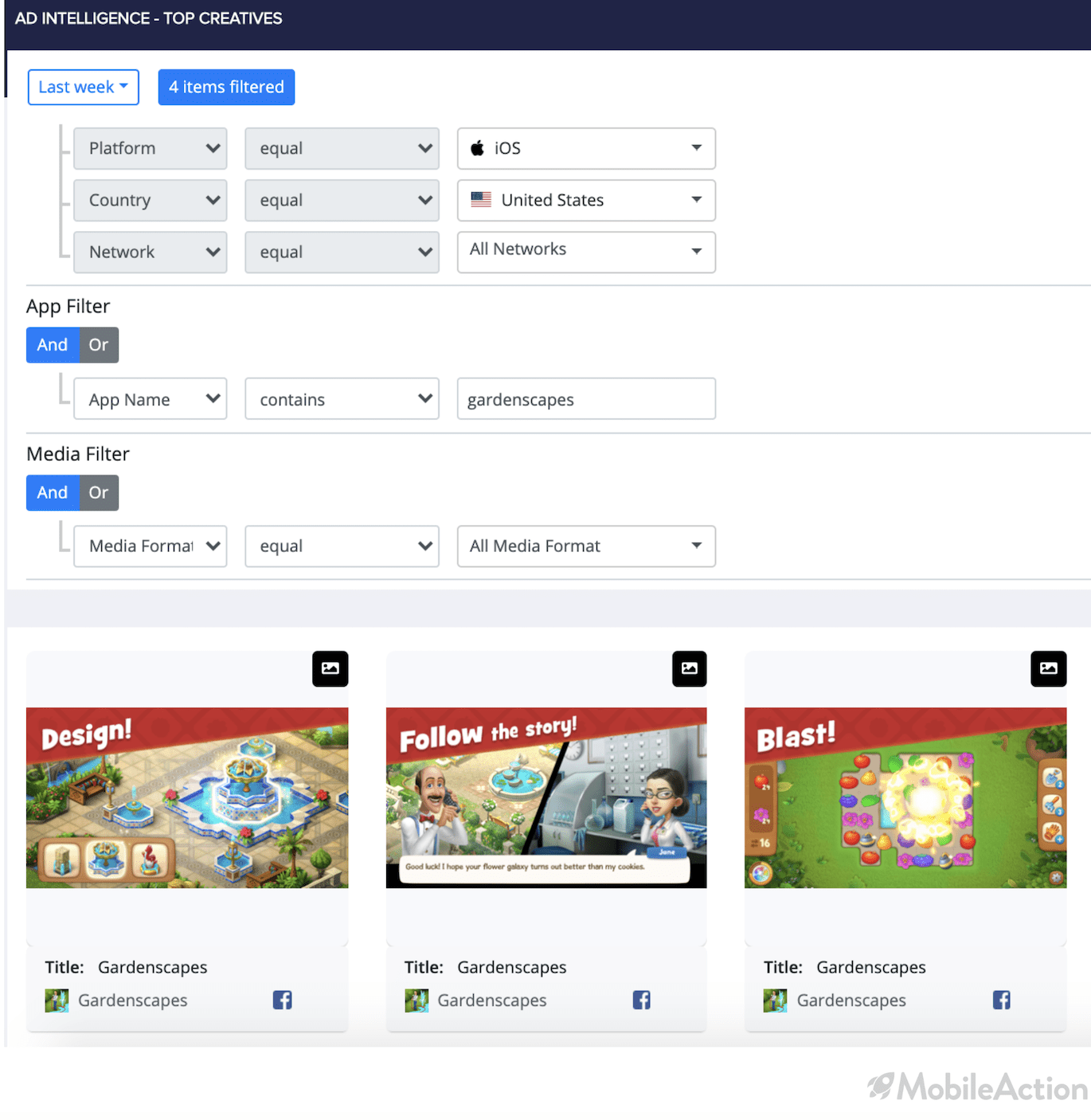Click the App Filter heading
The image size is (1091, 1120).
pos(68,306)
